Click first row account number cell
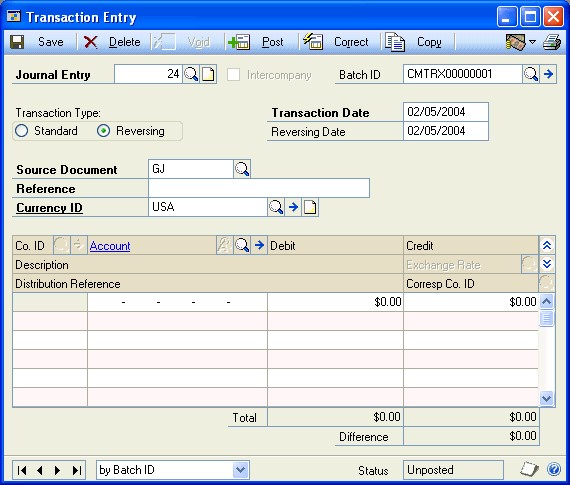 pyautogui.click(x=177, y=302)
